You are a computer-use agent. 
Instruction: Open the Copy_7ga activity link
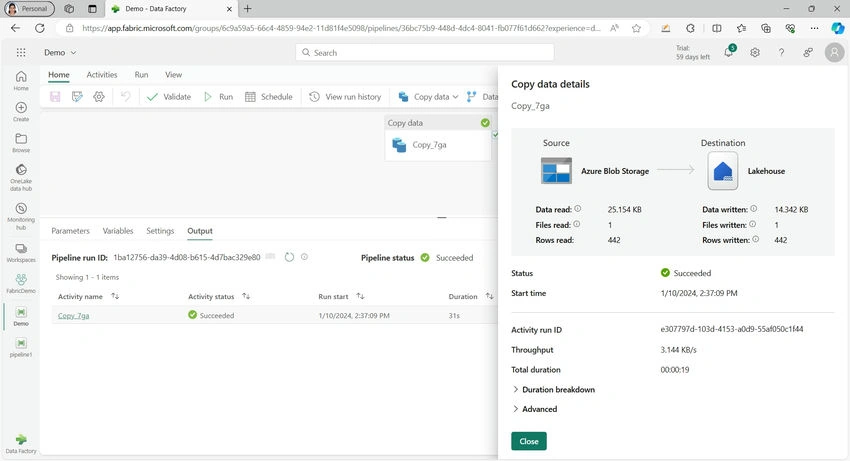(73, 316)
